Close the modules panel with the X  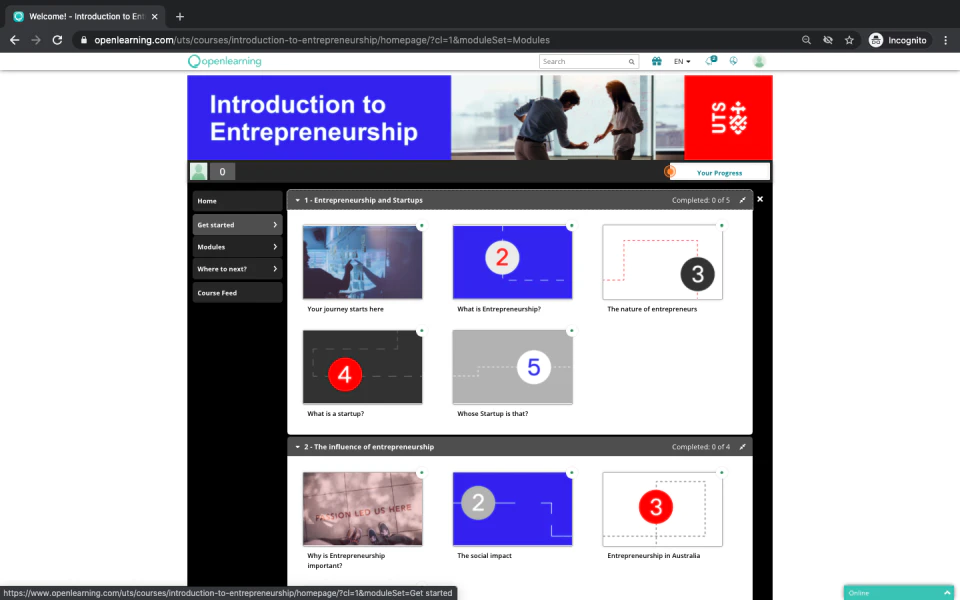[760, 199]
